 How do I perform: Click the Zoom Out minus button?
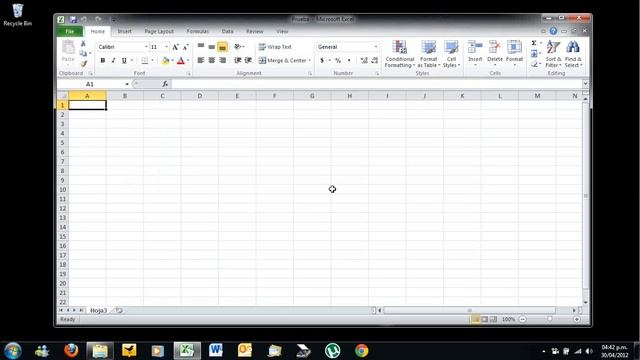tap(523, 319)
